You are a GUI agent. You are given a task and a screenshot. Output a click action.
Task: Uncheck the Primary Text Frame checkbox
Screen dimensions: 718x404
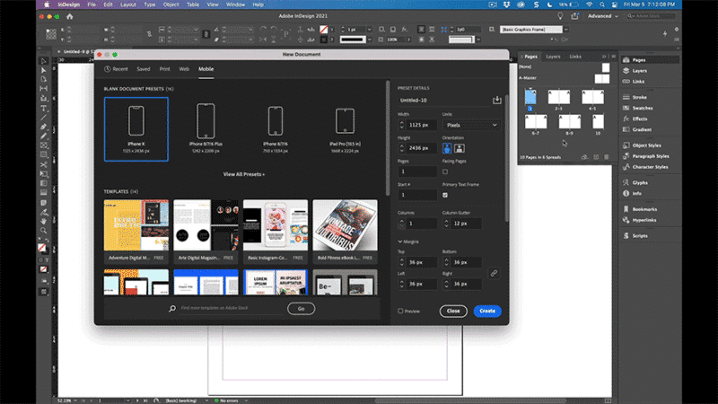pos(445,195)
